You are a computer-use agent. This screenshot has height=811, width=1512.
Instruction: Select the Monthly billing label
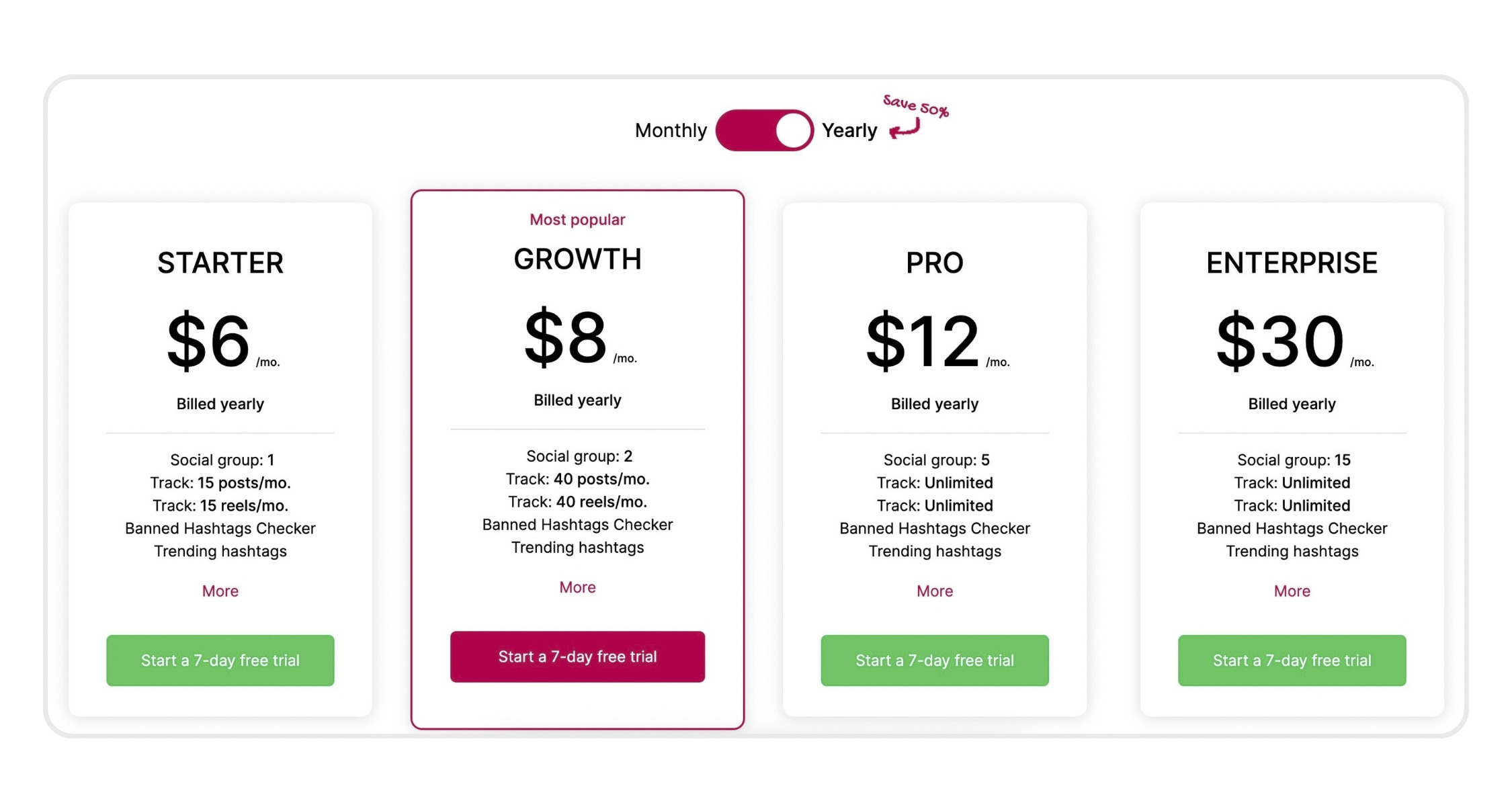point(670,130)
